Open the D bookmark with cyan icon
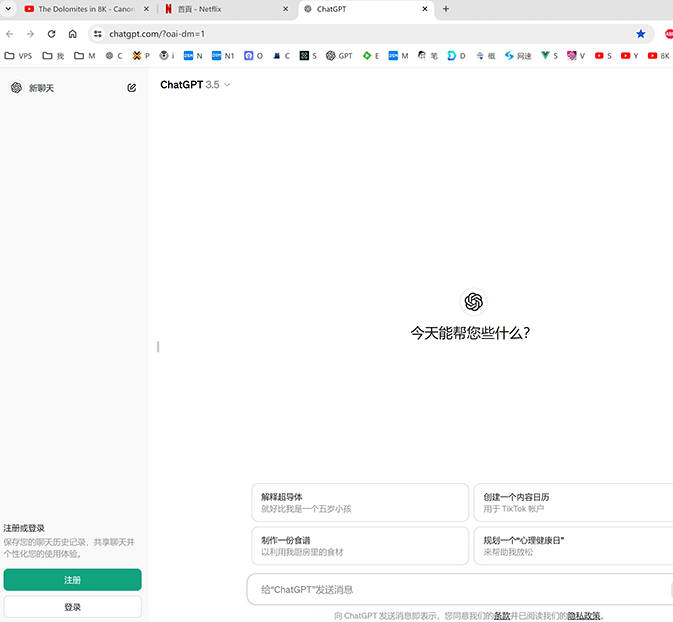Screen dimensions: 673x622 pyautogui.click(x=456, y=56)
